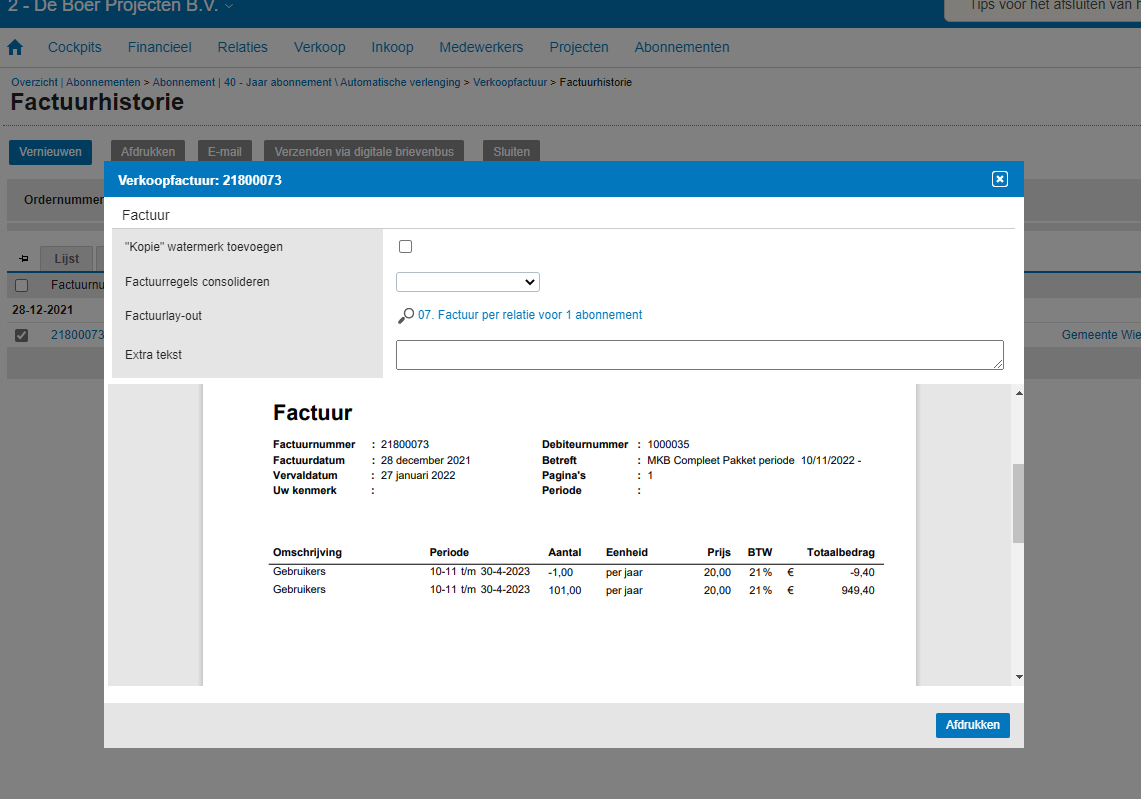
Task: Click the Home icon in navigation bar
Action: coord(15,47)
